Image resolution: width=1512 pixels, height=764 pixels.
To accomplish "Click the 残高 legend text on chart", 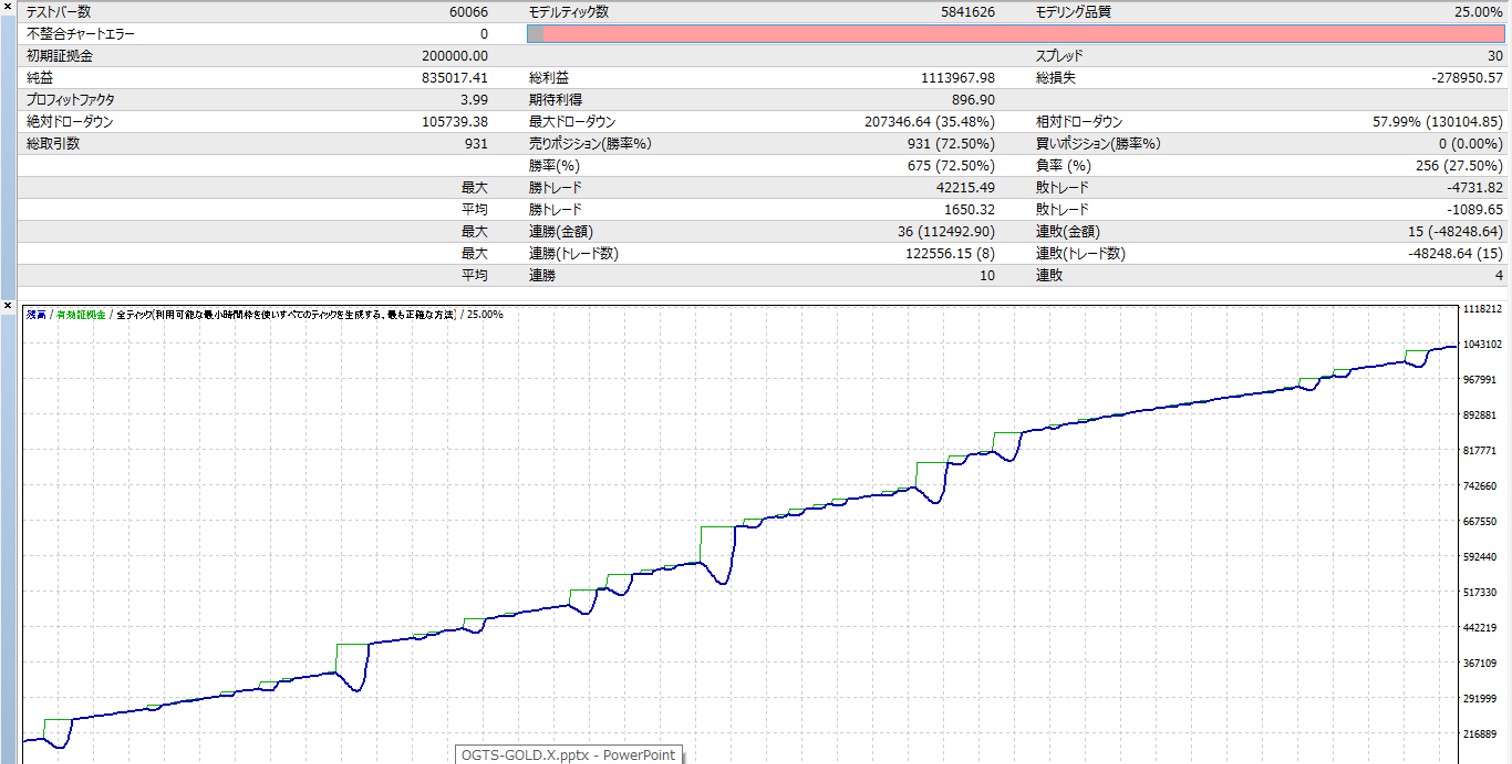I will 36,314.
